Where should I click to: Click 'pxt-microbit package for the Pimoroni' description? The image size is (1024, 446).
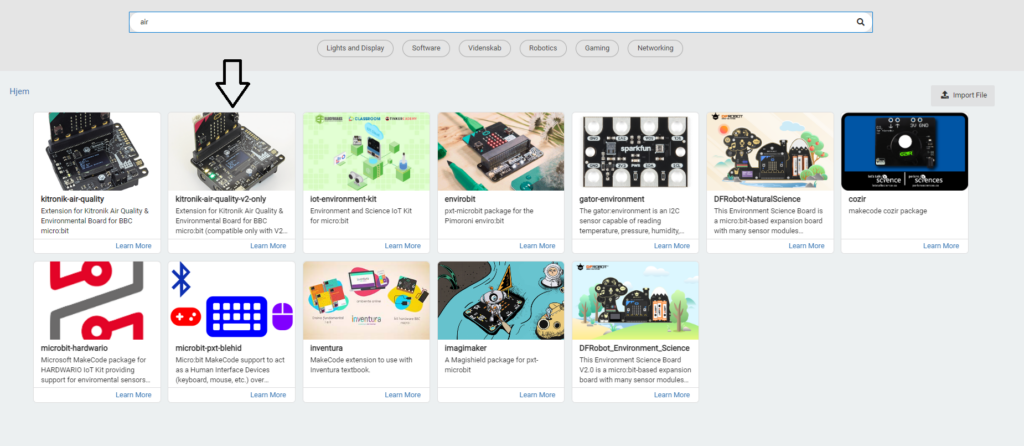pyautogui.click(x=489, y=215)
